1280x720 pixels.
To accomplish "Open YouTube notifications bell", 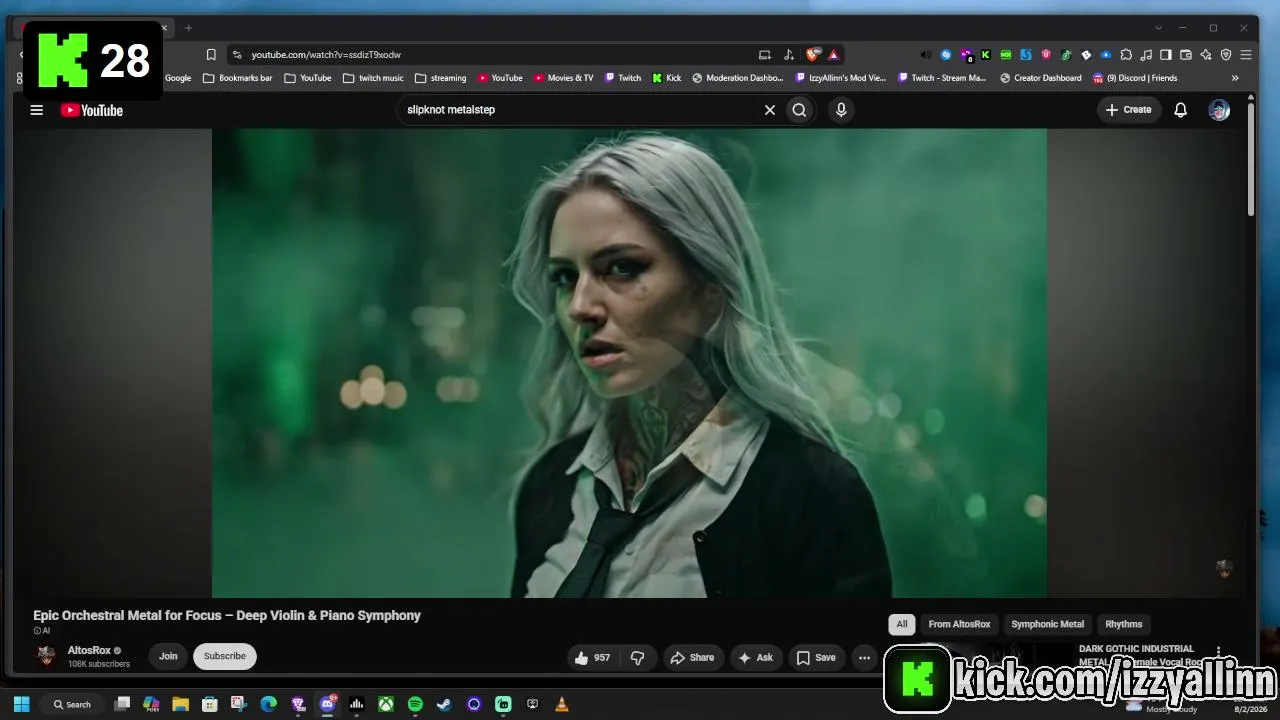I will [1180, 110].
